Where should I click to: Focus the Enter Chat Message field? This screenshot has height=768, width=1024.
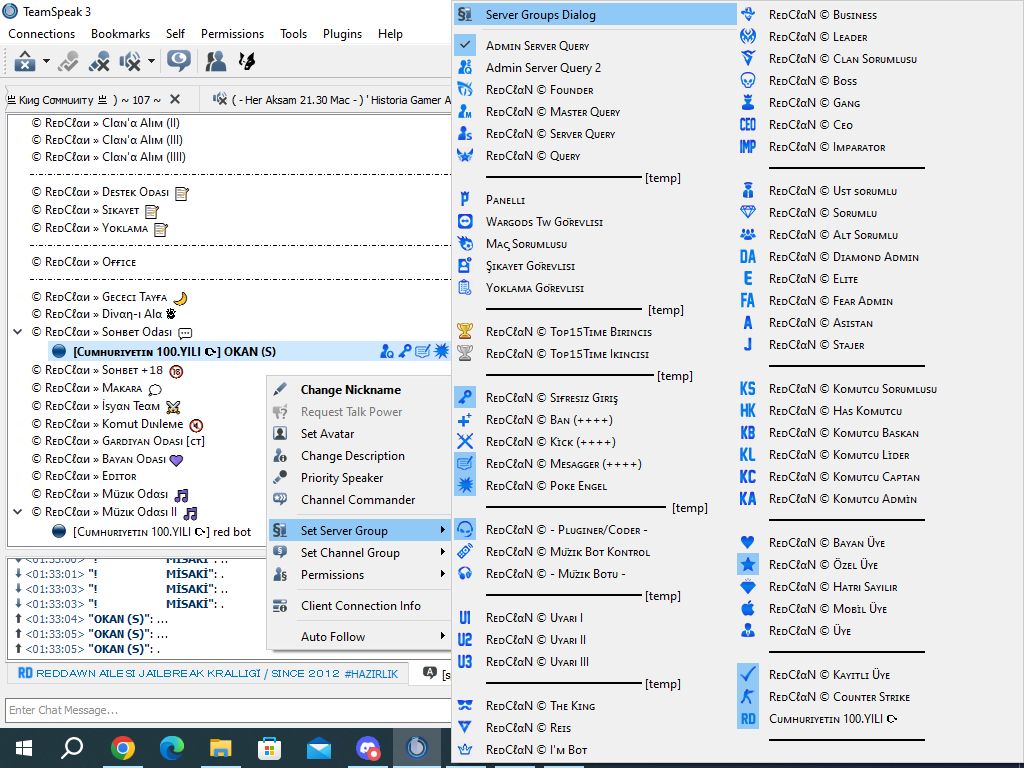(227, 710)
